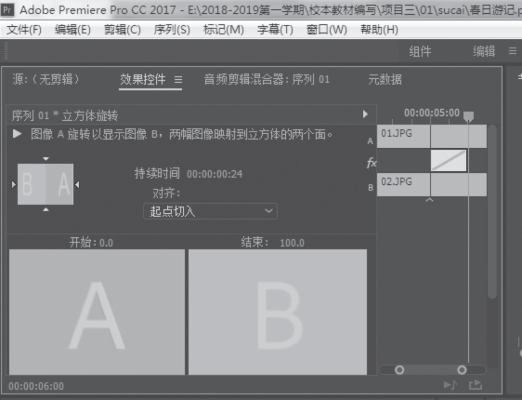Viewport: 522px width, 400px height.
Task: Click the playhead marker at 00:00:05:00
Action: point(468,116)
